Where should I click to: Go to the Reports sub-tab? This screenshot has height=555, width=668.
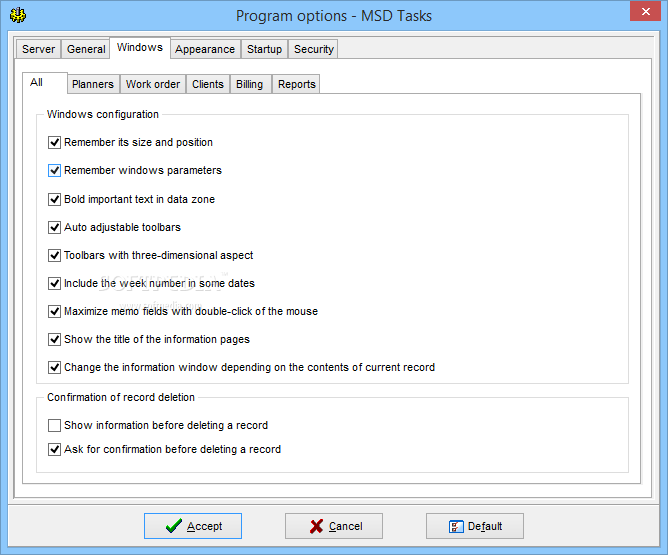[x=297, y=85]
